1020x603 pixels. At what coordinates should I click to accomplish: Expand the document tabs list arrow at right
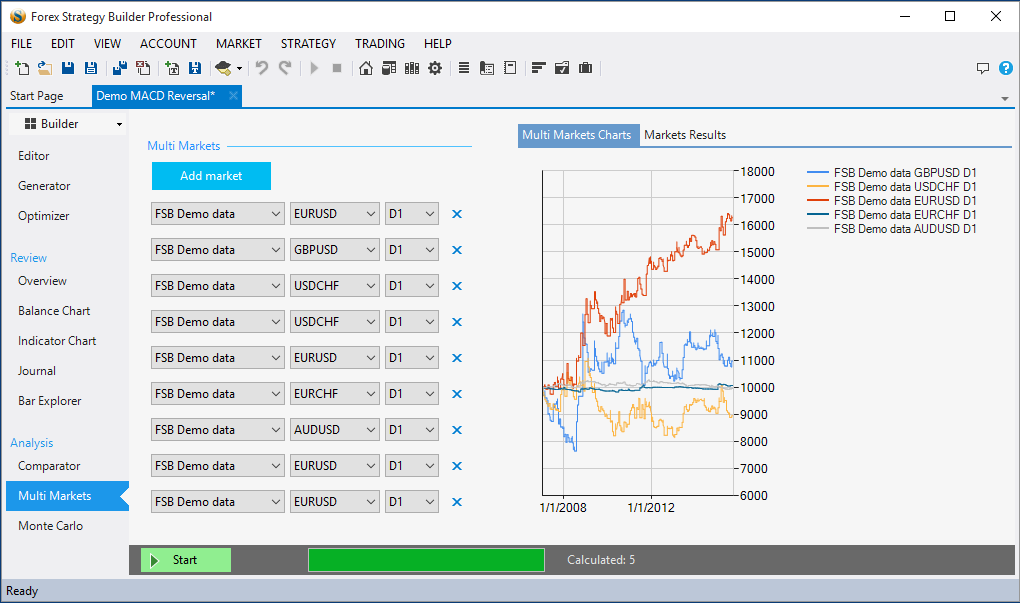[x=1005, y=99]
